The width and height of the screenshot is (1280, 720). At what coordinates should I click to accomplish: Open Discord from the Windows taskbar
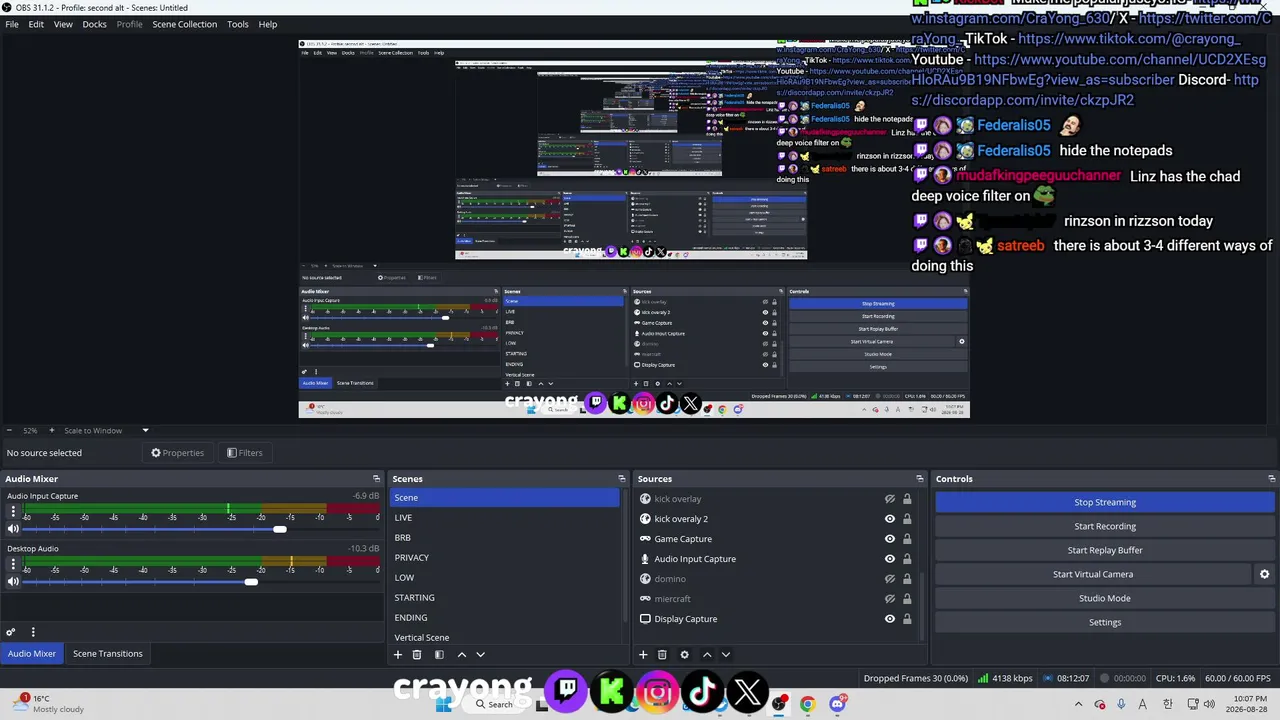coord(837,704)
